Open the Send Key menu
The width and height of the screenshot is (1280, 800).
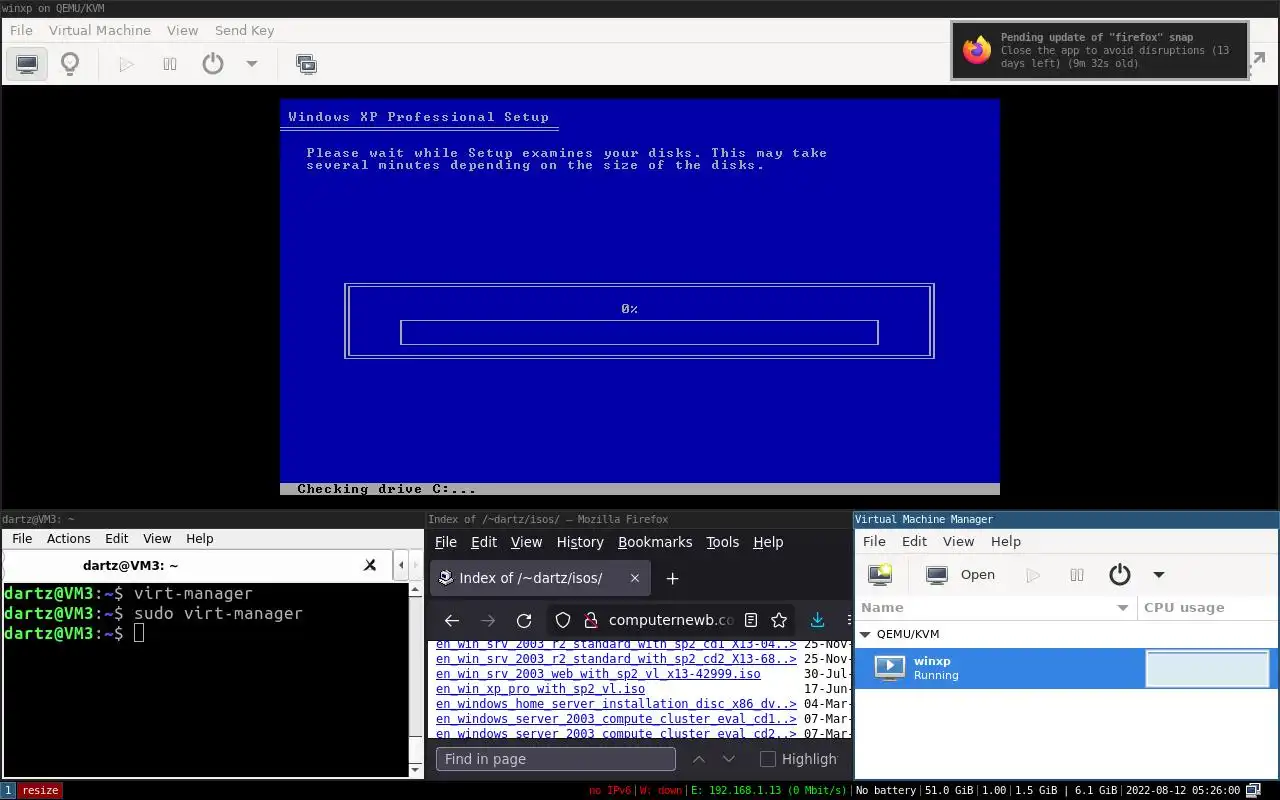point(244,30)
